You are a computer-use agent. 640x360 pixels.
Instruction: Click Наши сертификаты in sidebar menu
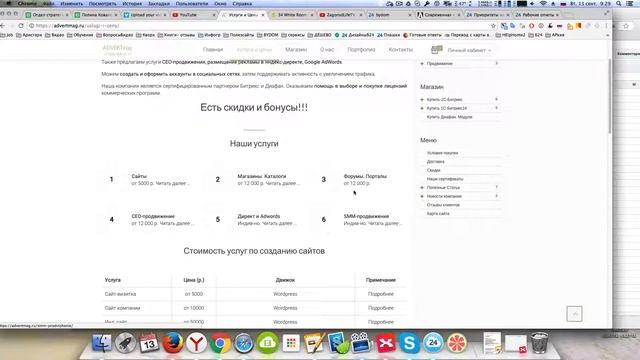[x=445, y=179]
